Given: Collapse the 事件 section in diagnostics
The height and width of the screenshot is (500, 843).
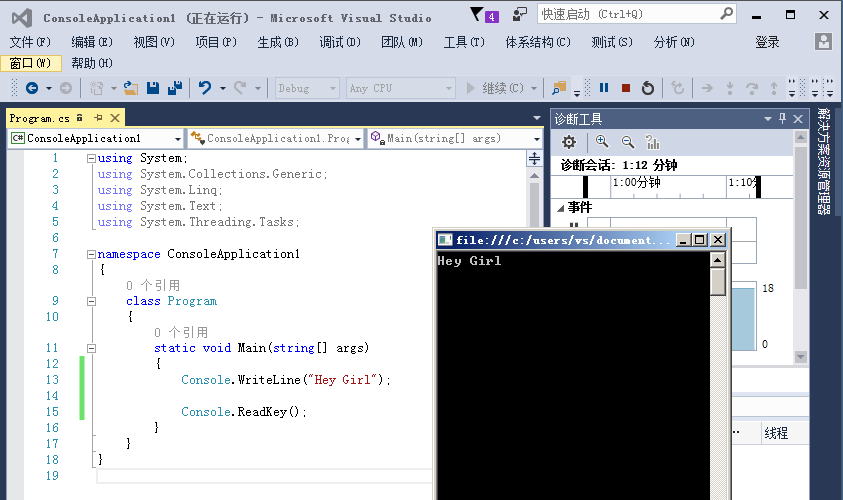Looking at the screenshot, I should click(560, 208).
